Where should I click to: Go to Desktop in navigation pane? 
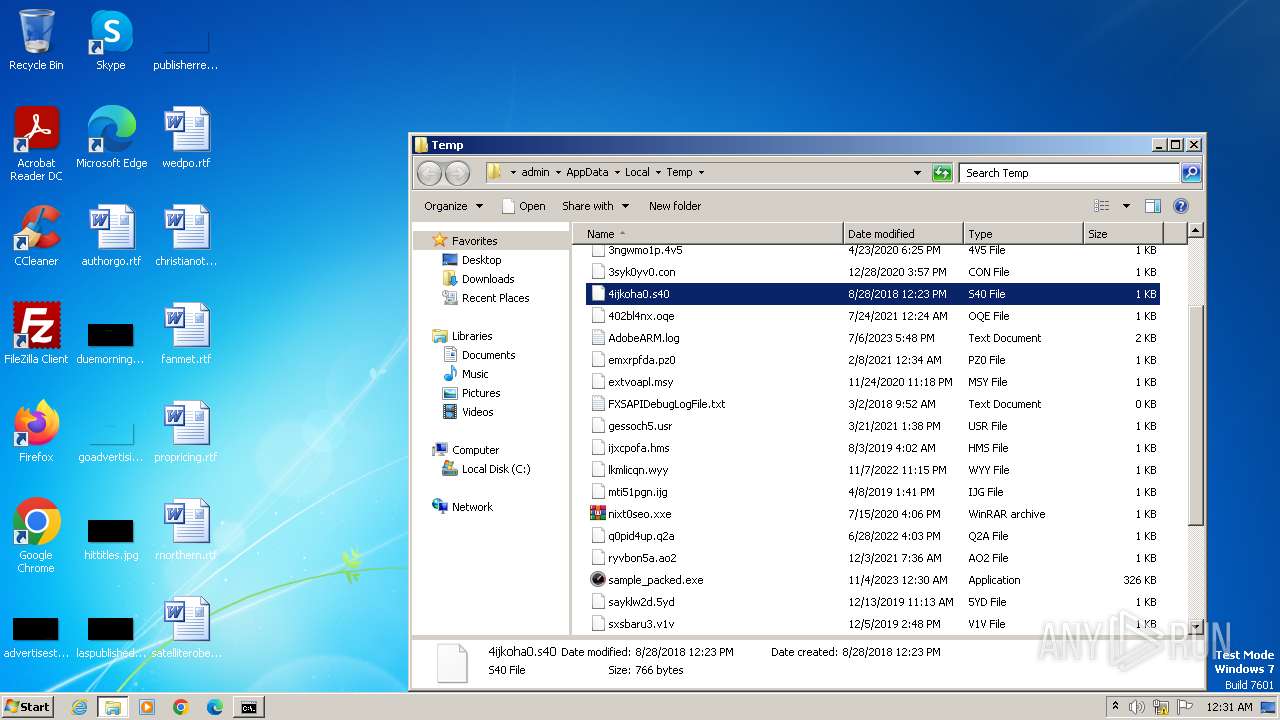click(x=481, y=260)
